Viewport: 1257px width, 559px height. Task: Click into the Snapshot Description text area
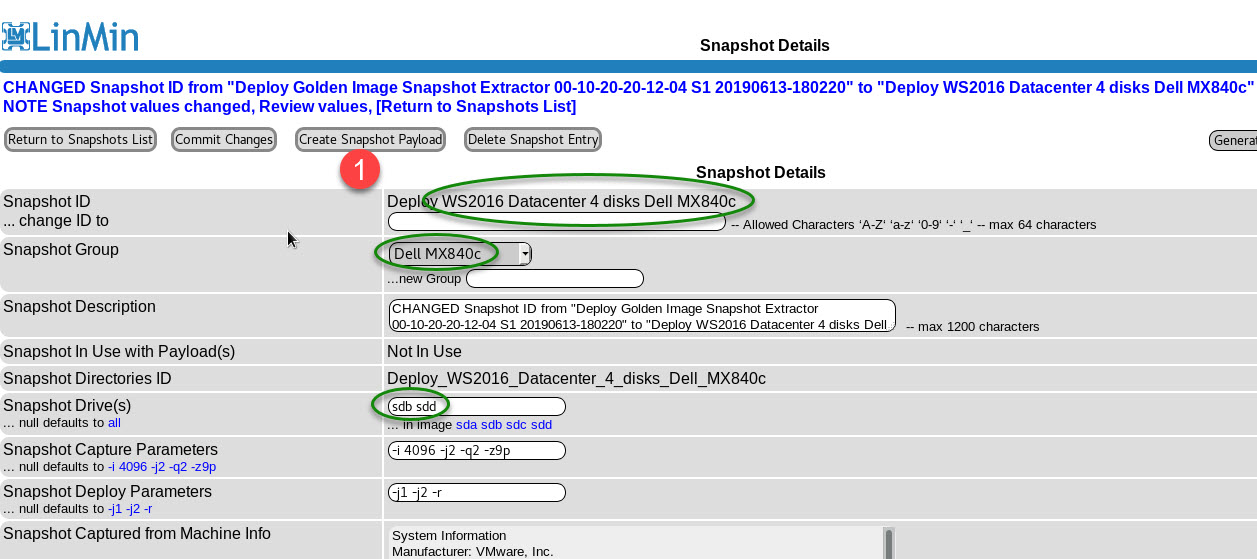(x=641, y=316)
